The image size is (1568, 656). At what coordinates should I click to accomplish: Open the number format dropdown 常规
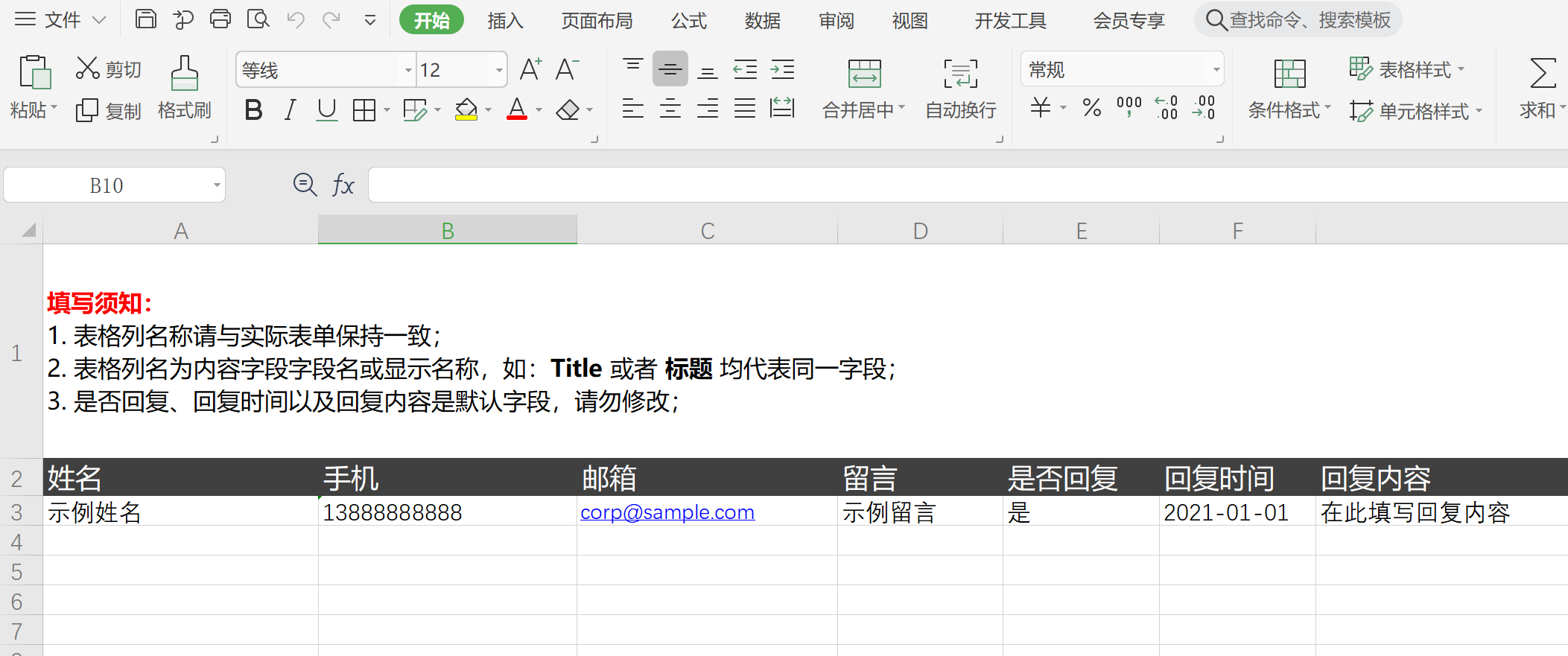click(x=1216, y=70)
